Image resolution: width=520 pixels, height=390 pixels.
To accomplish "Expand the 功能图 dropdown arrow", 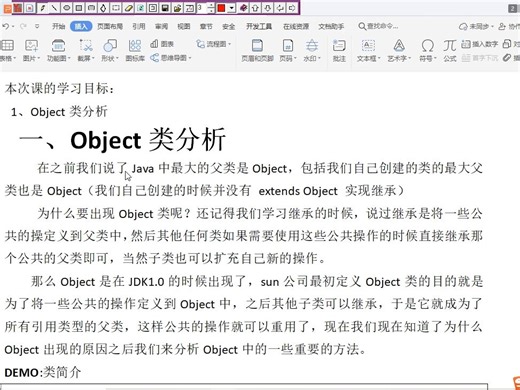I will pos(69,58).
